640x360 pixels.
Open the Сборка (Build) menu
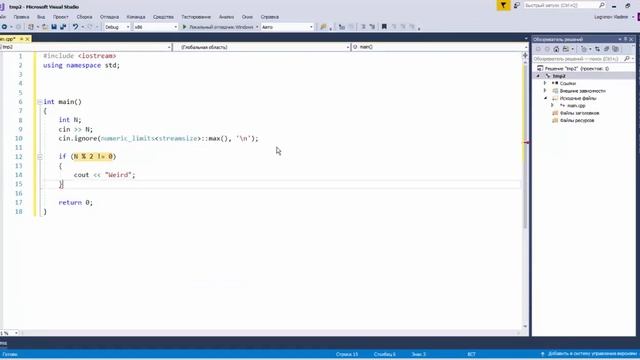[84, 17]
